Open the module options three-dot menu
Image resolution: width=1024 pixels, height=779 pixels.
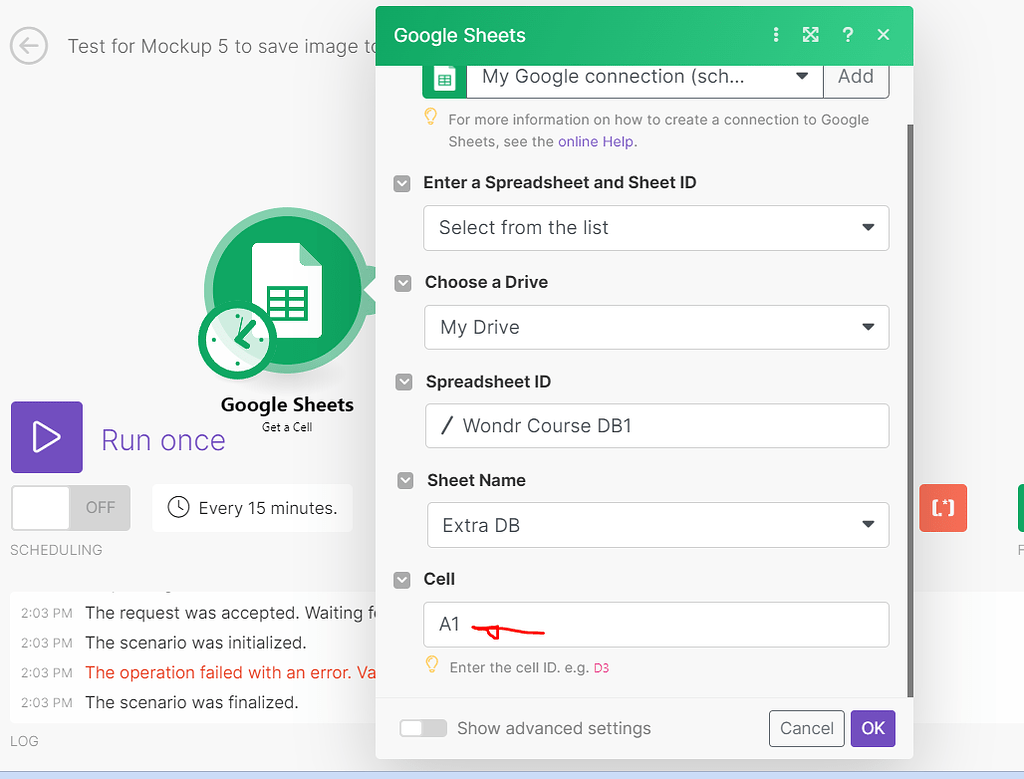[x=776, y=34]
